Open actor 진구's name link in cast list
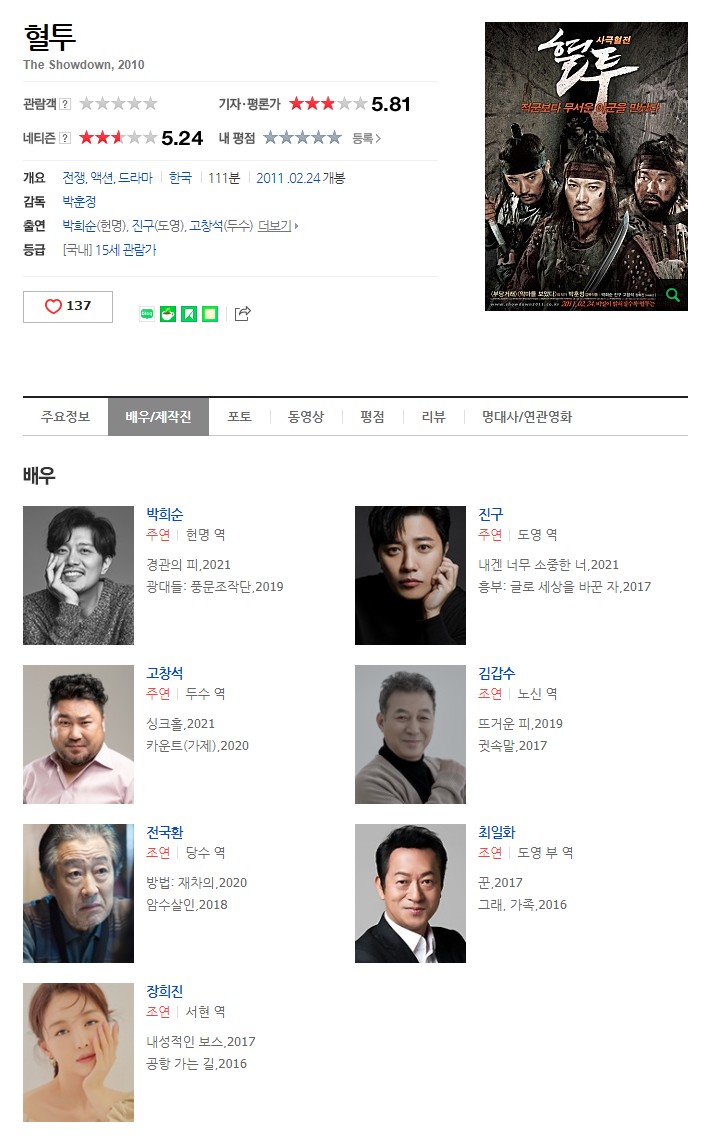The height and width of the screenshot is (1144, 711). (491, 514)
